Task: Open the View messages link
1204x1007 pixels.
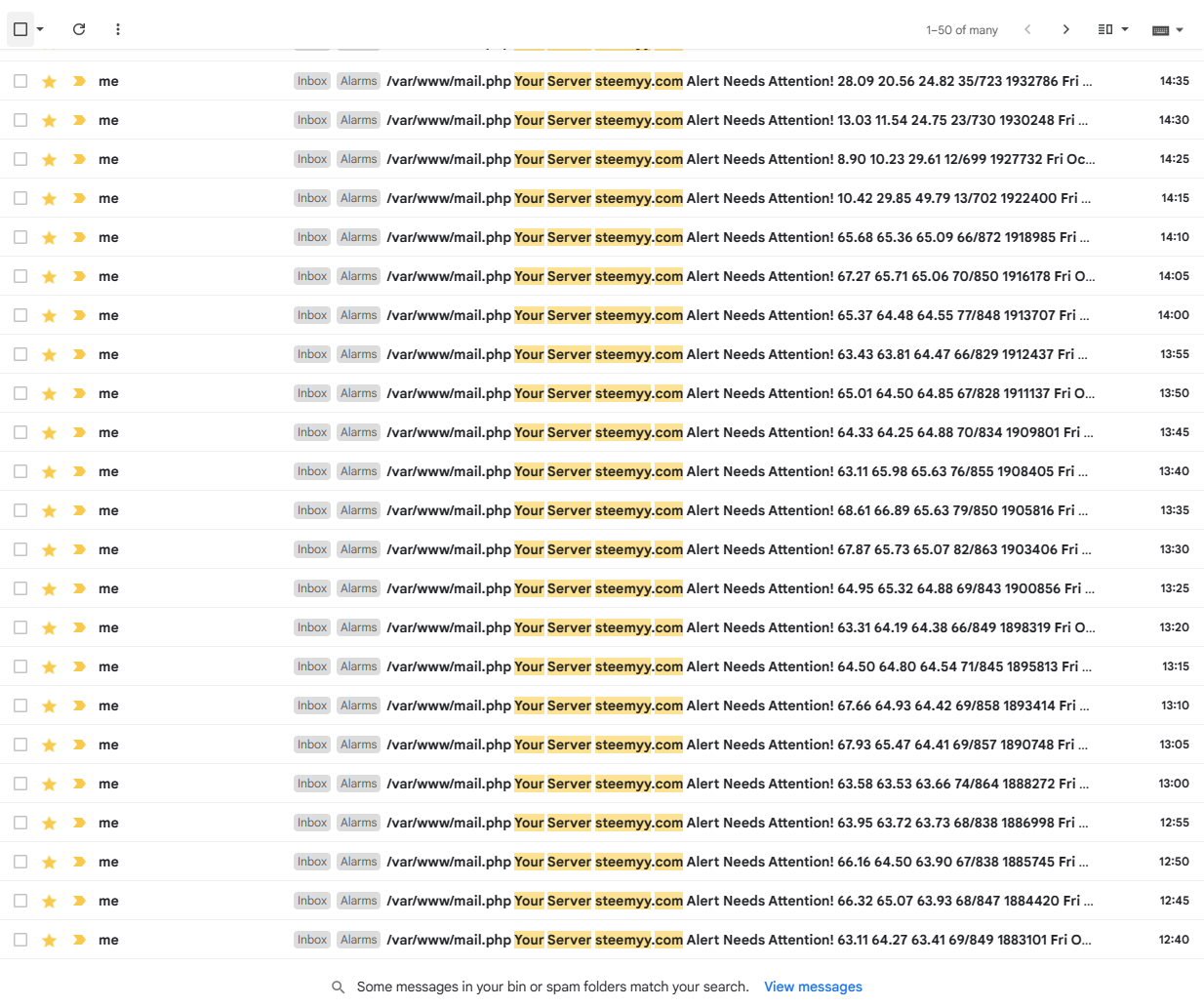Action: [x=813, y=987]
